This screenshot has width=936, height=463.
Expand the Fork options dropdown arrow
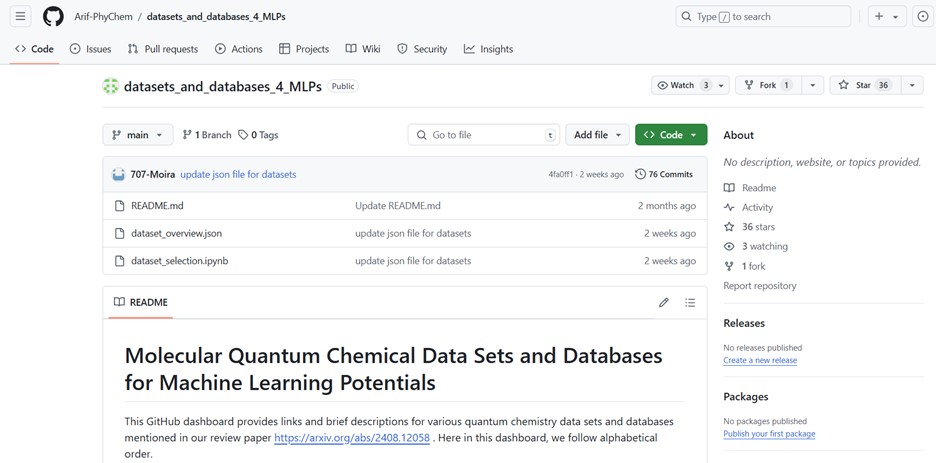pos(812,85)
